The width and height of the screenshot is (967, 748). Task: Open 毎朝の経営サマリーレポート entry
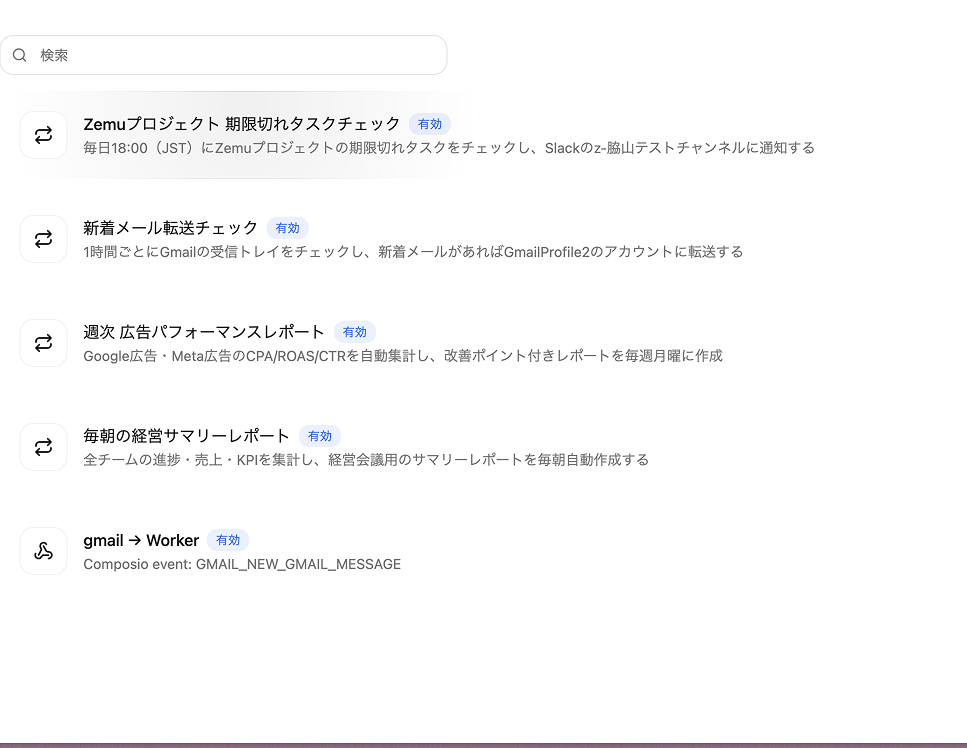pos(186,436)
